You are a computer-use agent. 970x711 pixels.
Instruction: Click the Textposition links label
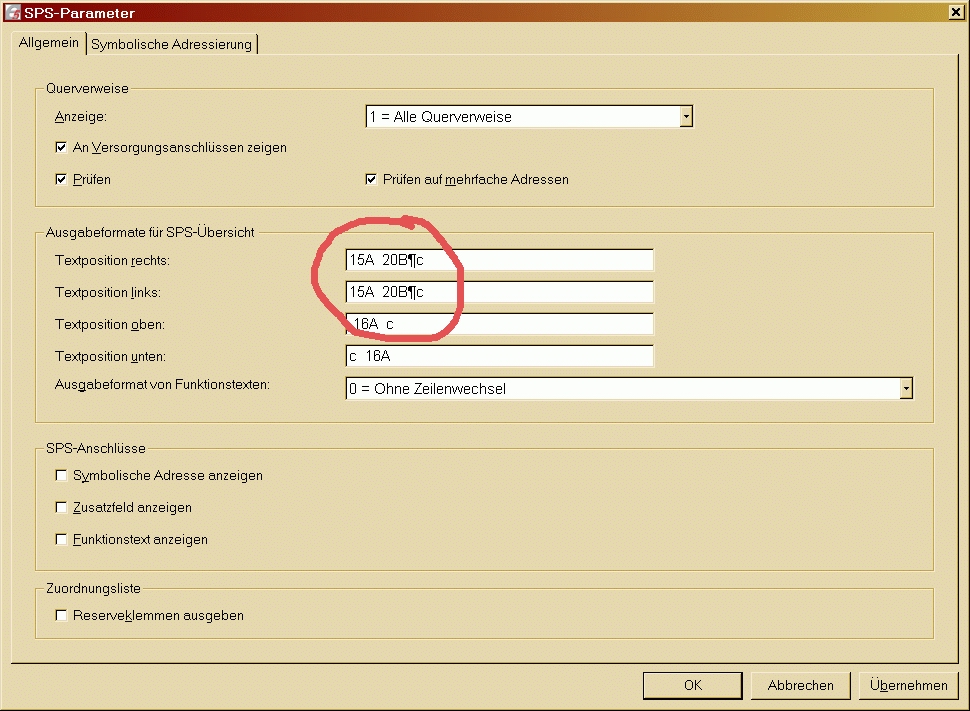(x=108, y=292)
